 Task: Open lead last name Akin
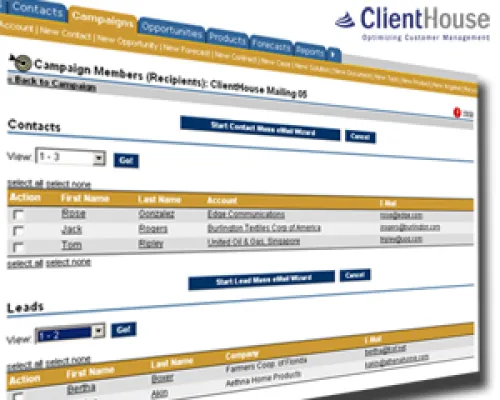point(159,393)
